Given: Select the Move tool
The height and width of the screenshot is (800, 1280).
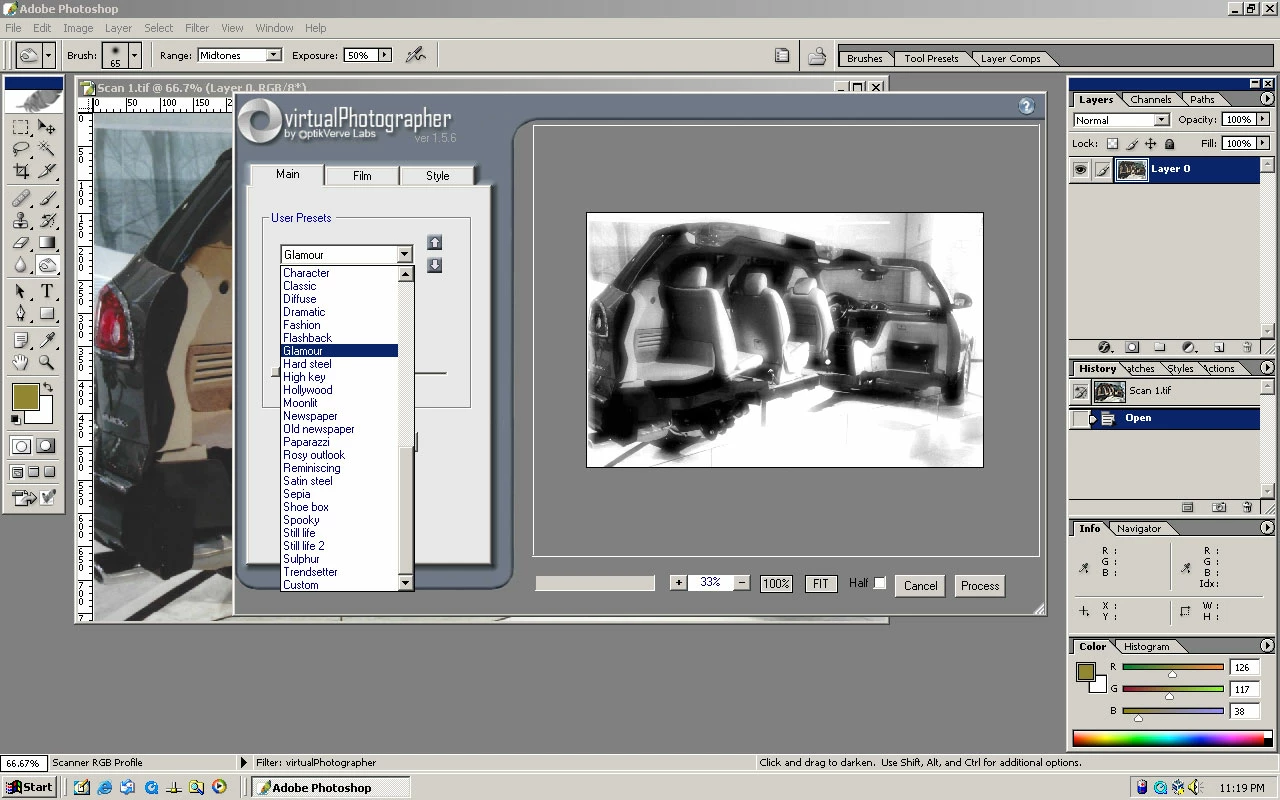Looking at the screenshot, I should point(46,127).
